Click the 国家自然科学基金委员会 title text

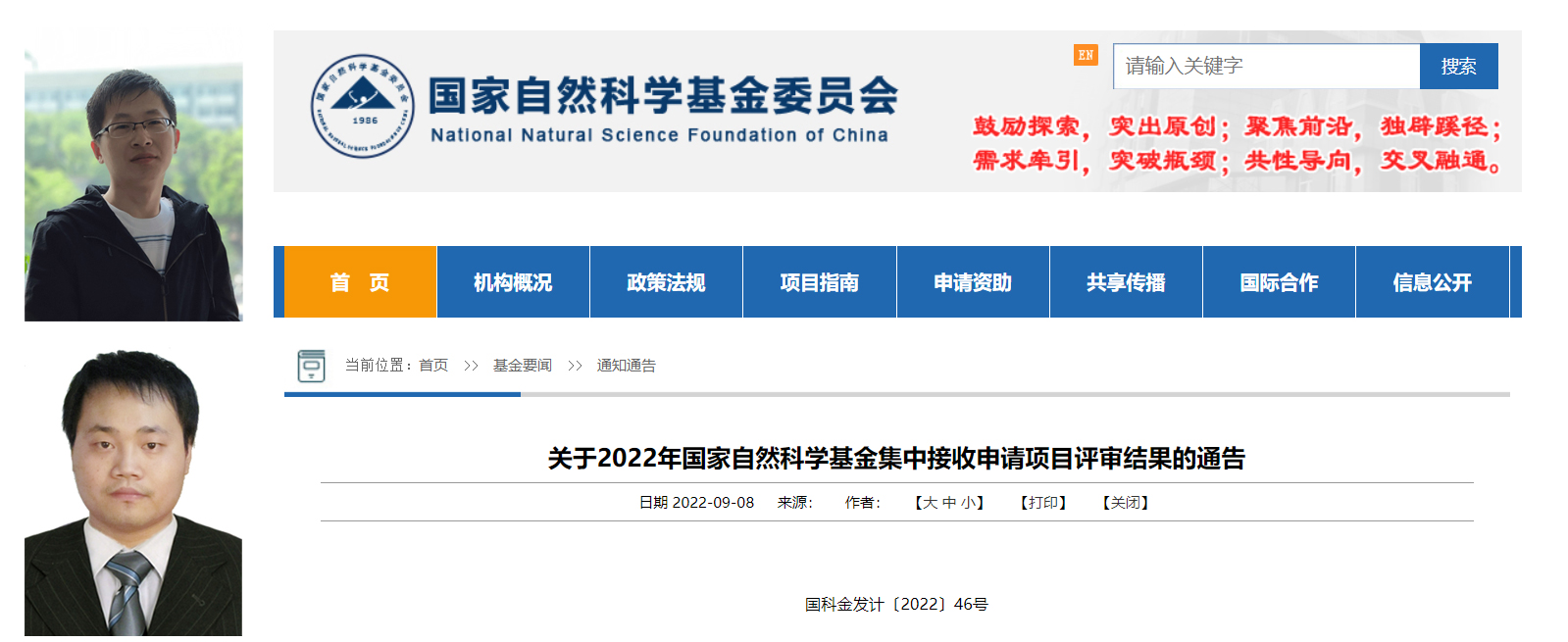(x=663, y=95)
